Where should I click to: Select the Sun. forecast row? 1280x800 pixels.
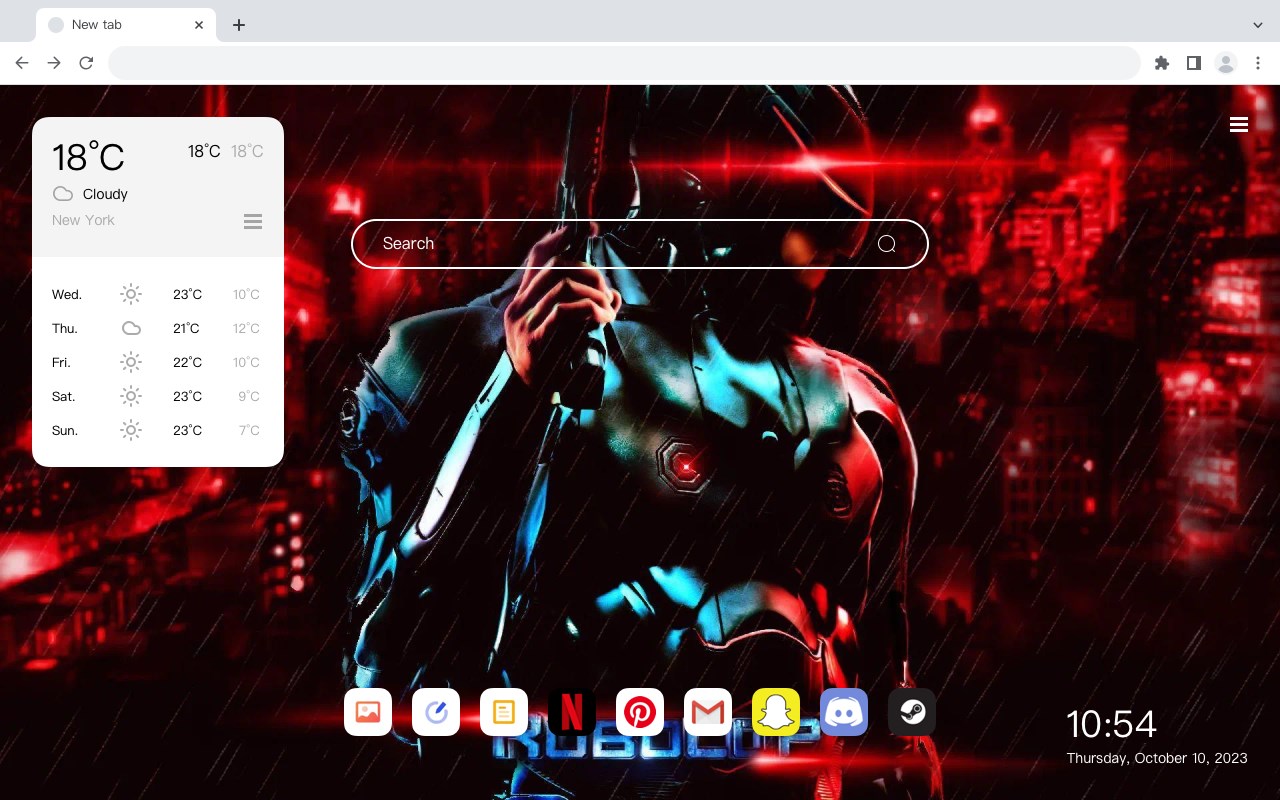[x=156, y=430]
